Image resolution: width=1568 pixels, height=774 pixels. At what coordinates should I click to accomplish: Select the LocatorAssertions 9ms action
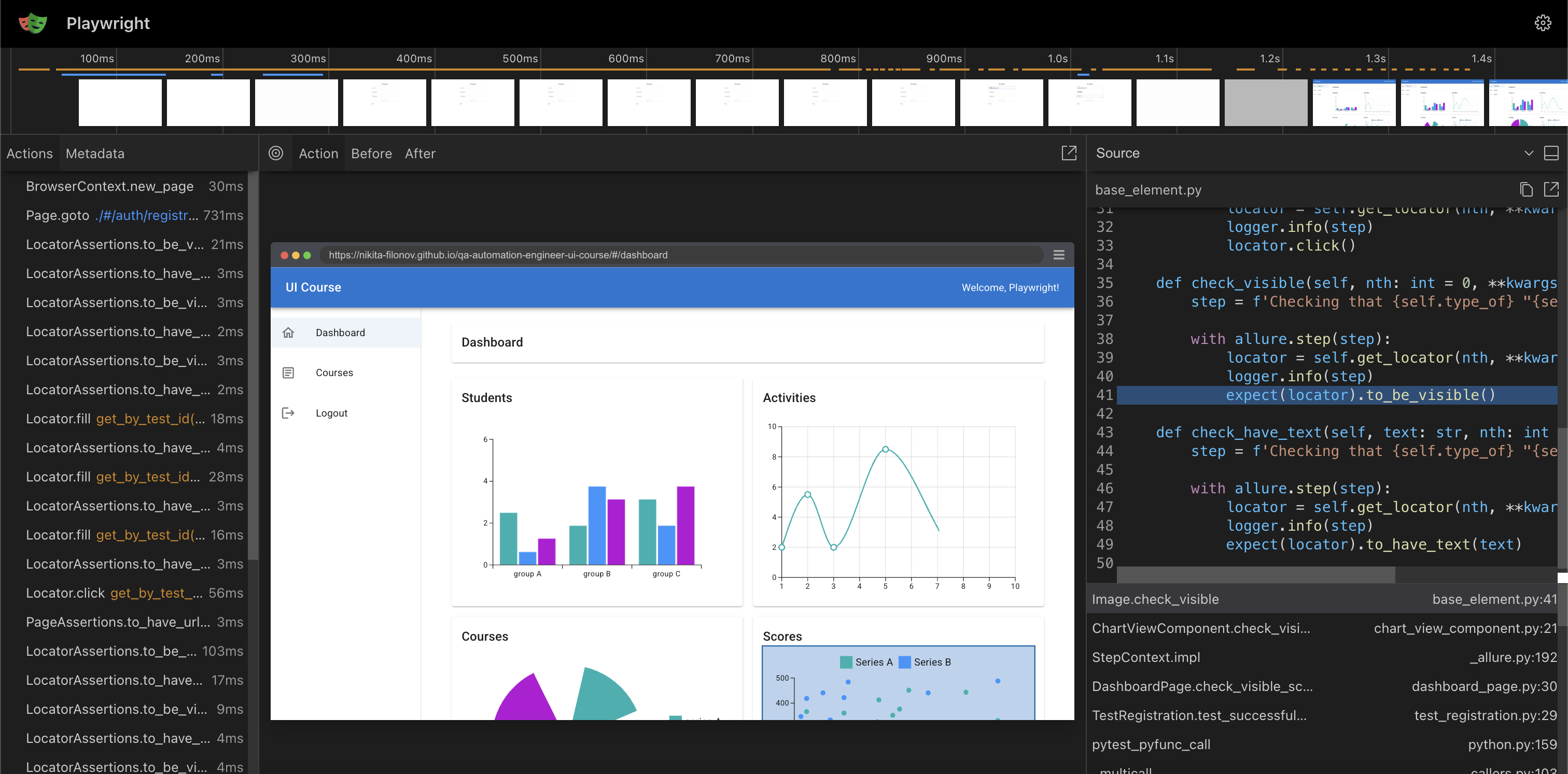(x=125, y=710)
